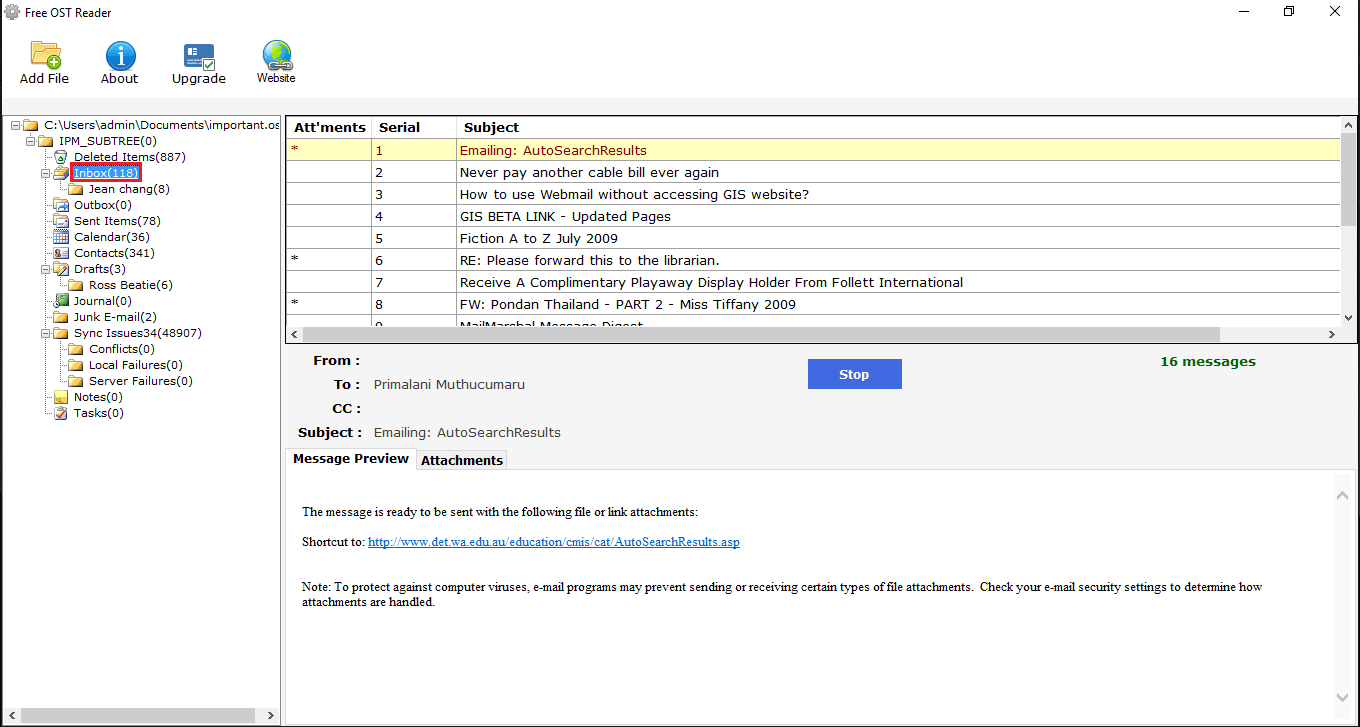The width and height of the screenshot is (1360, 727).
Task: Select the Journal folder icon
Action: tap(61, 301)
